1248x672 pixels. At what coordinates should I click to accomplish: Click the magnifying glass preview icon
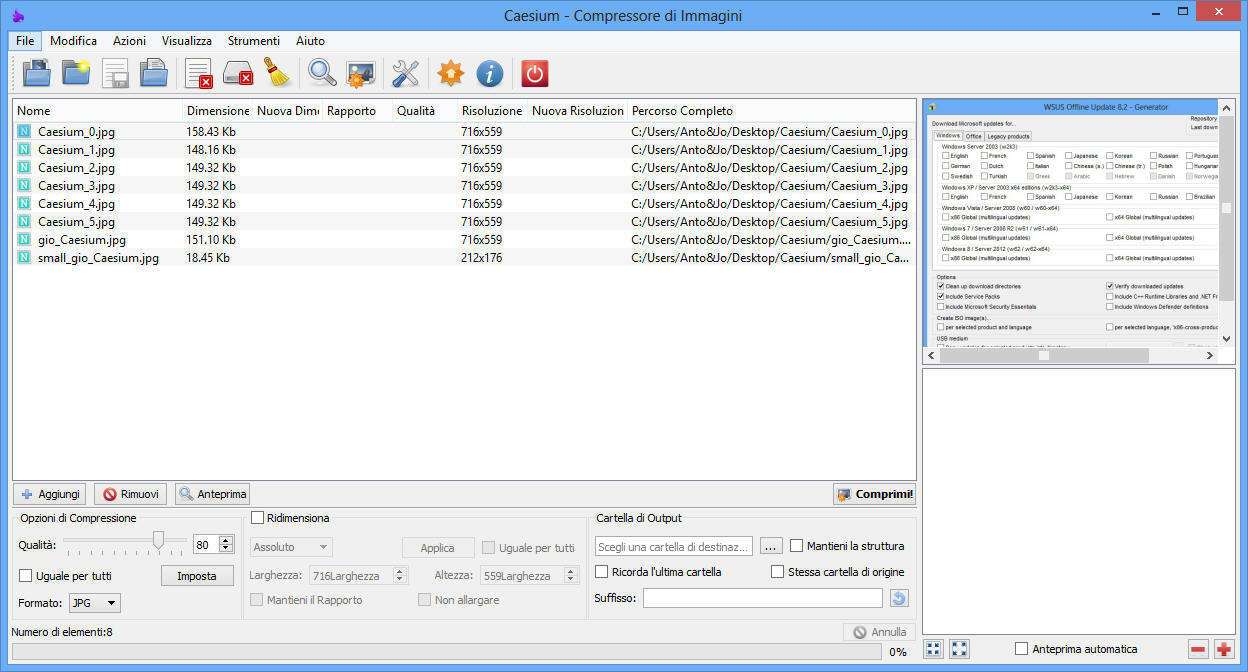(x=322, y=73)
